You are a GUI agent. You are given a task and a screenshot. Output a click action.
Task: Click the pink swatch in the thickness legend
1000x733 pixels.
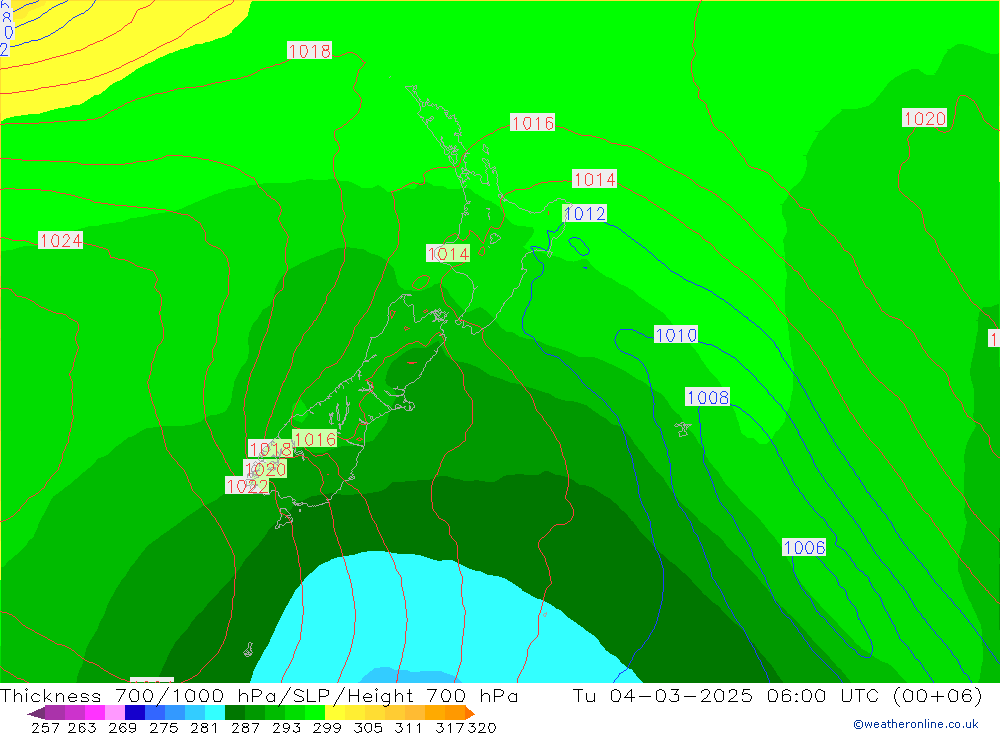coord(115,713)
